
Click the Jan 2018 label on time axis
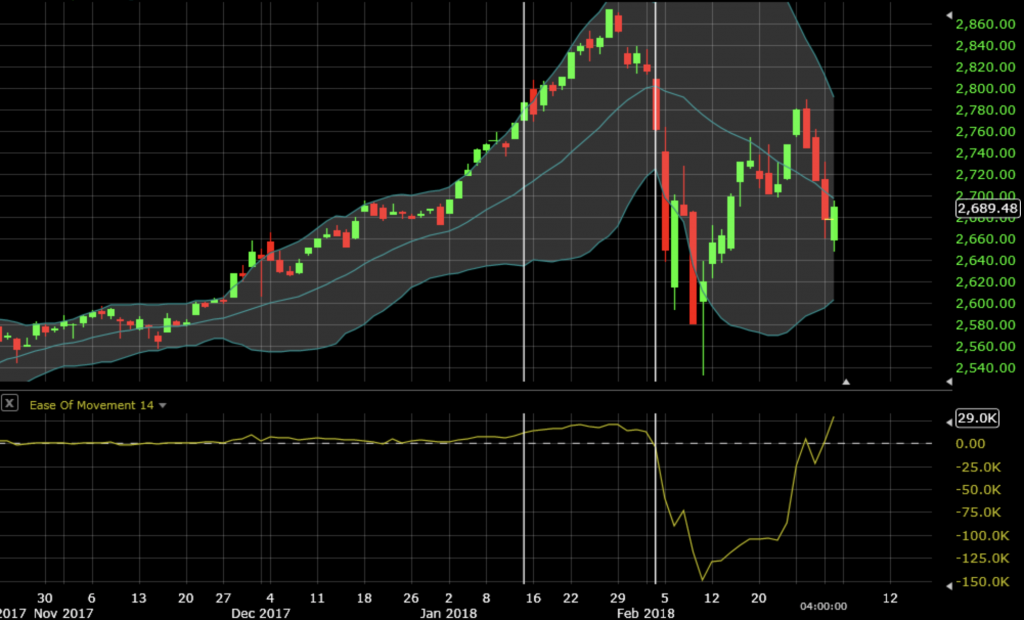click(x=448, y=612)
